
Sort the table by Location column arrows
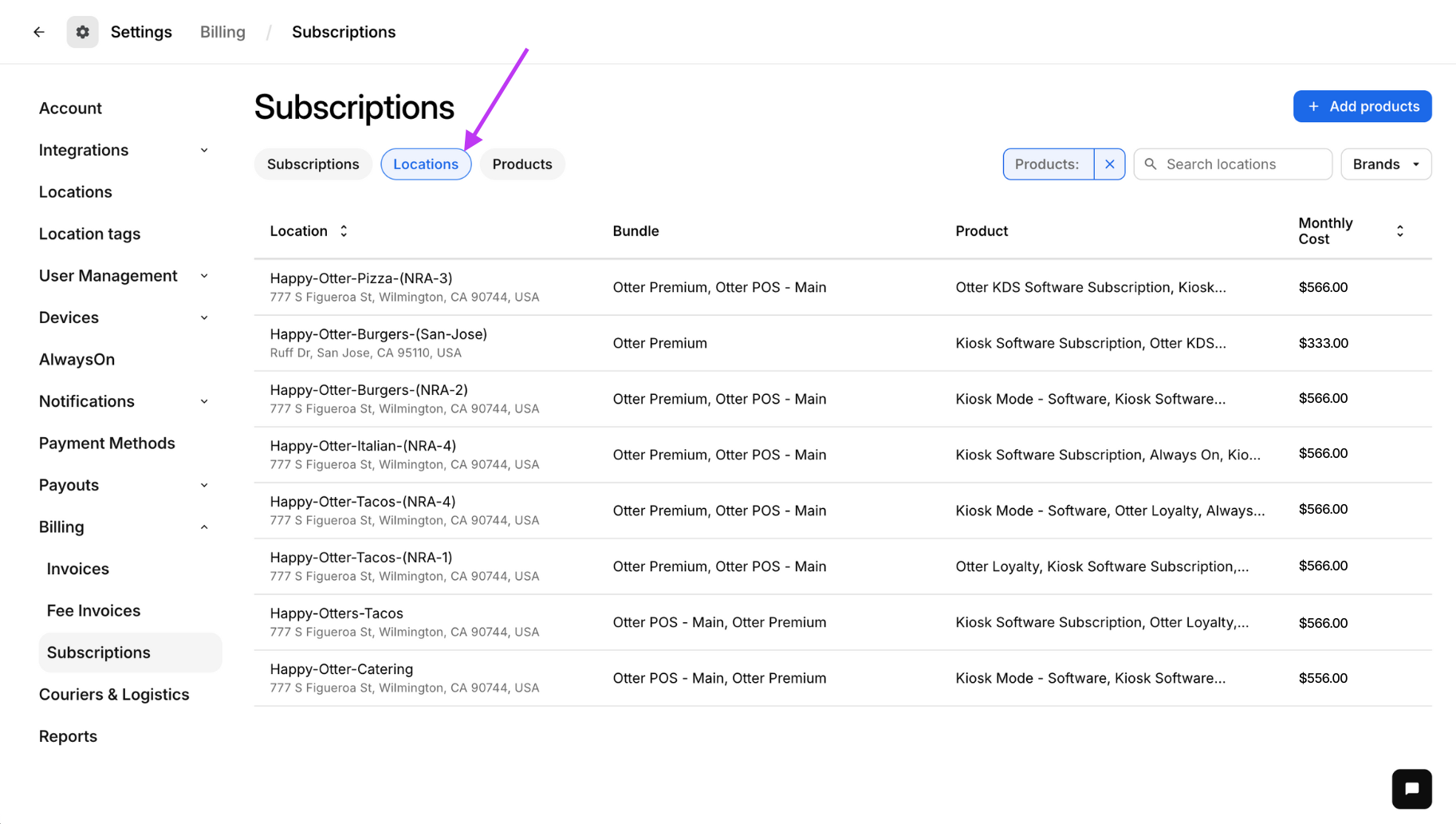coord(343,231)
